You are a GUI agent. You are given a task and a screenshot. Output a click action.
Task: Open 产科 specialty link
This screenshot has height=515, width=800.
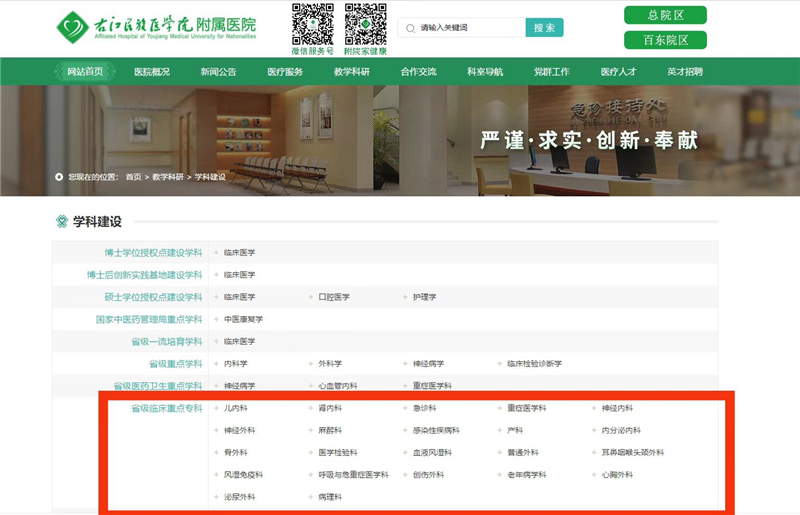tap(515, 430)
